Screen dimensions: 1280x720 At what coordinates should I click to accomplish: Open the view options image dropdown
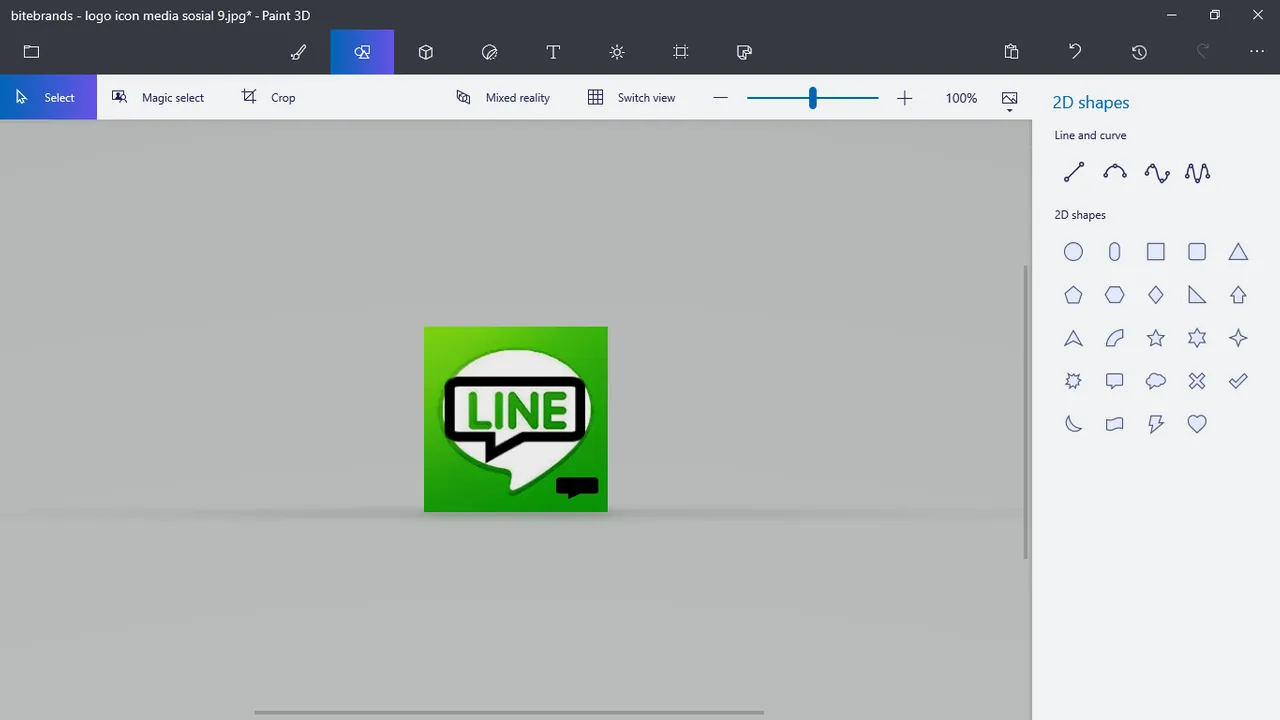pyautogui.click(x=1010, y=99)
